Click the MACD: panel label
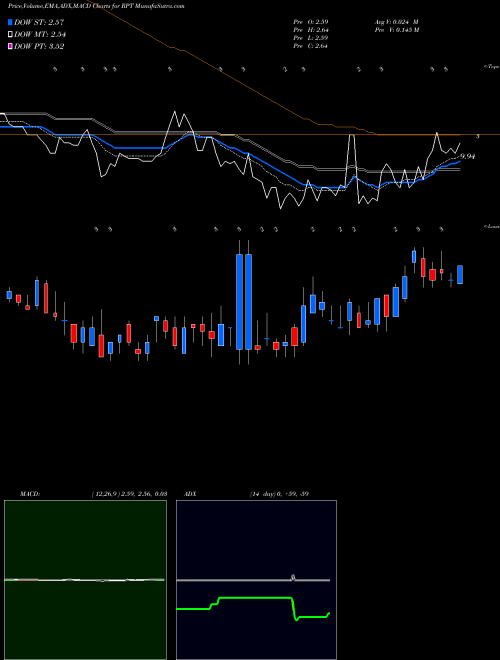 coord(30,494)
